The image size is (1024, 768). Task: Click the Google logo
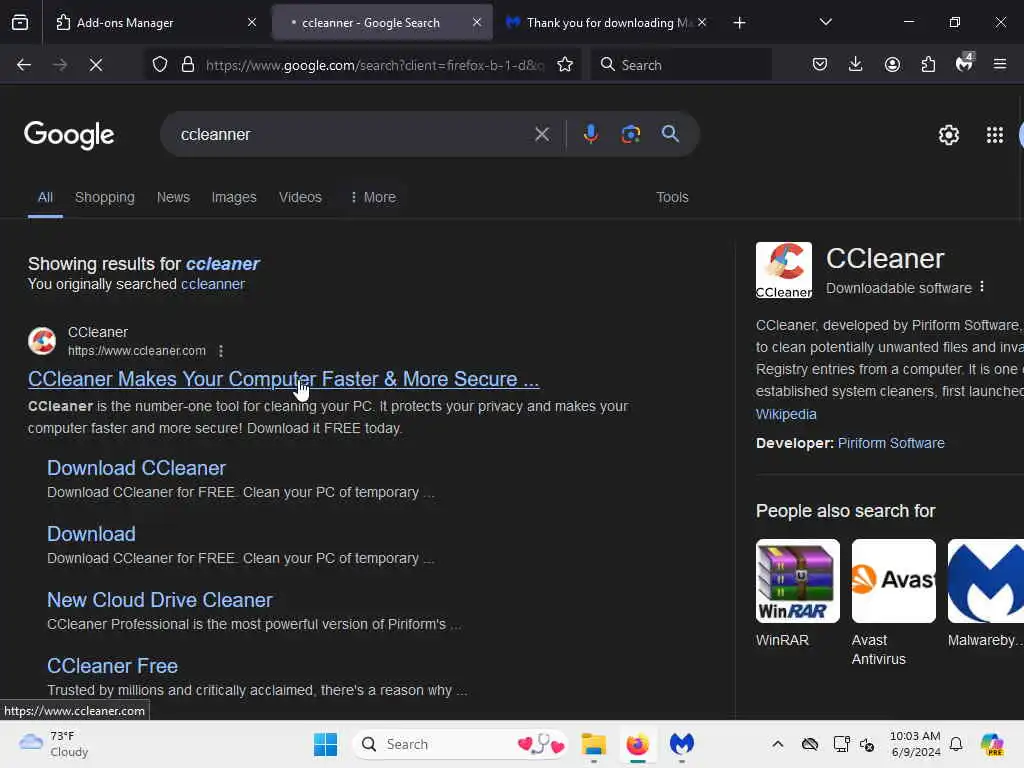click(x=69, y=135)
